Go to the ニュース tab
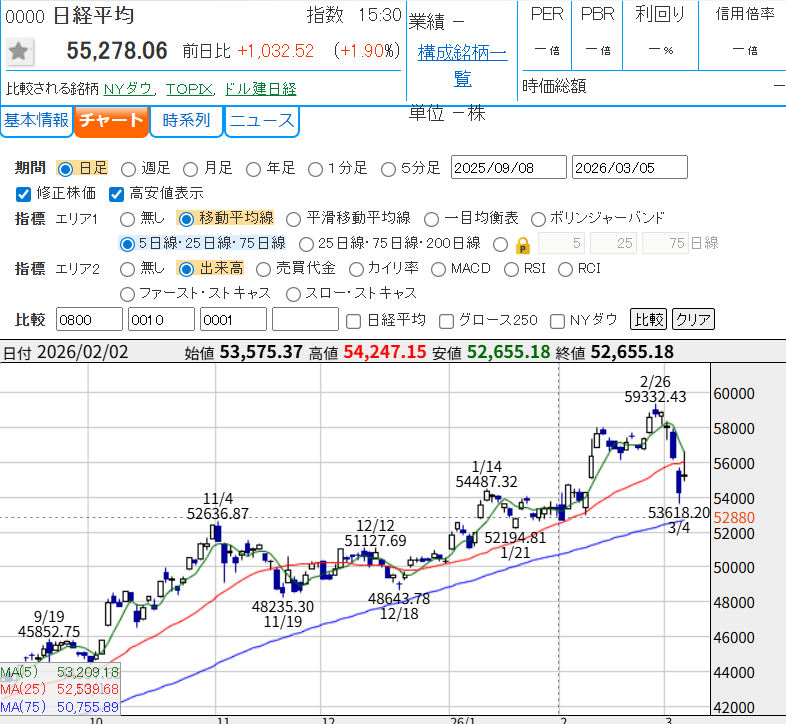This screenshot has width=786, height=724. coord(261,121)
